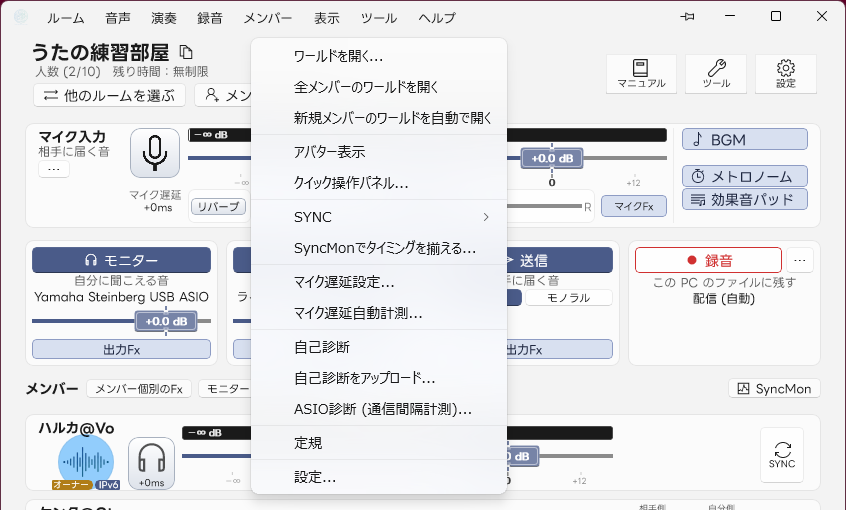Click the monitor volume +0.0 dB slider handle

pos(166,321)
